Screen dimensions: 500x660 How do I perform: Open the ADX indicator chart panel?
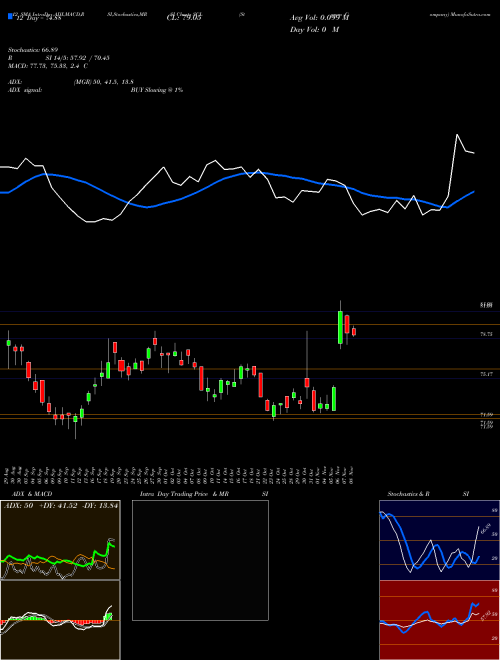pos(60,540)
